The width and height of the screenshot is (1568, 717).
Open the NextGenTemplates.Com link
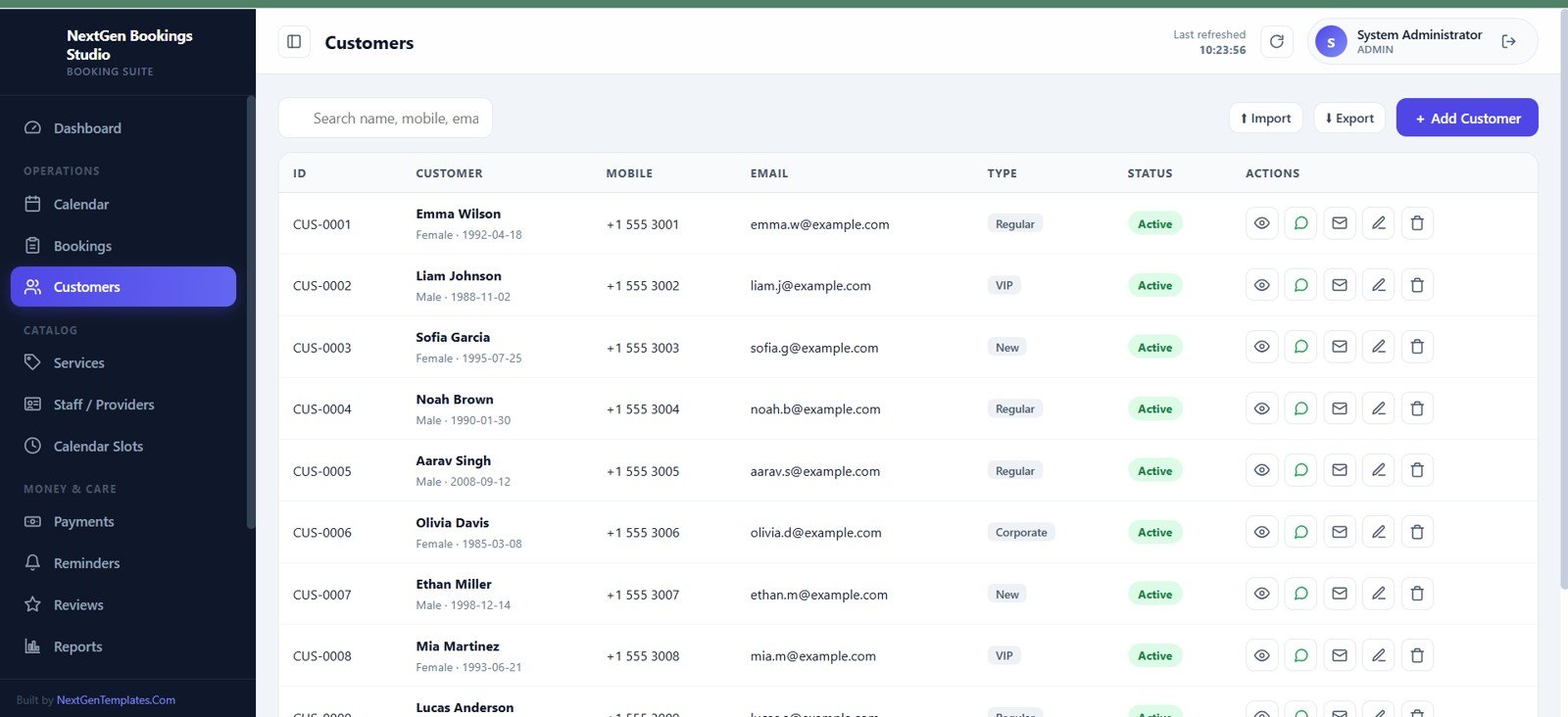[x=116, y=700]
